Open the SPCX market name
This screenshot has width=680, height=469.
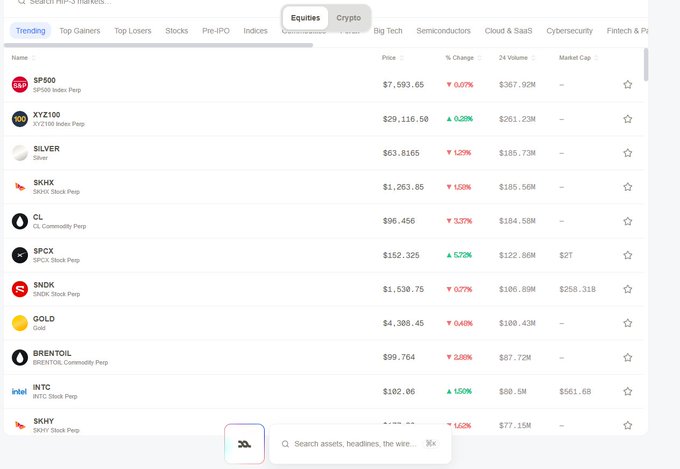click(43, 251)
